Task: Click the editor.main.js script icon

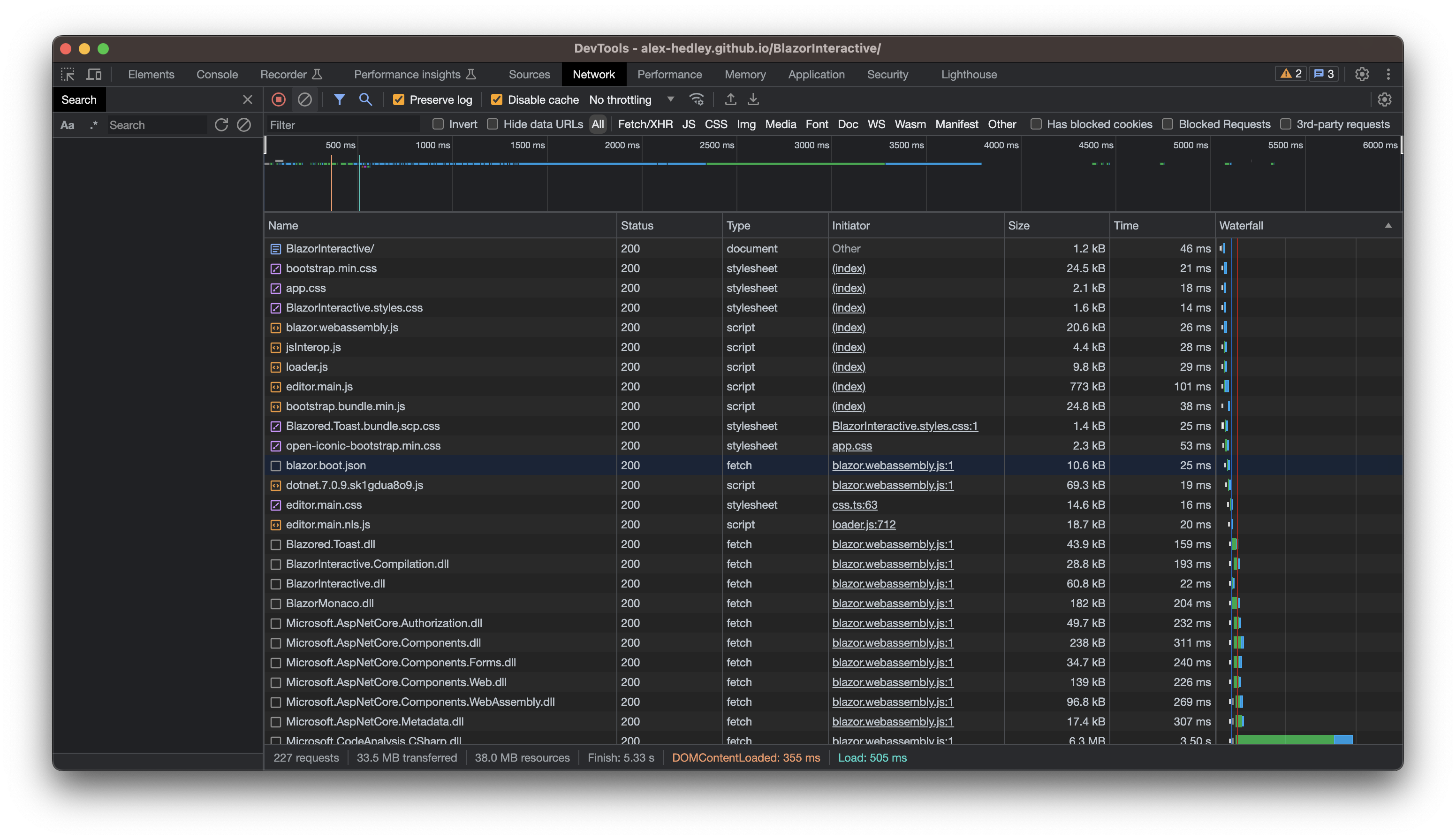Action: 276,387
